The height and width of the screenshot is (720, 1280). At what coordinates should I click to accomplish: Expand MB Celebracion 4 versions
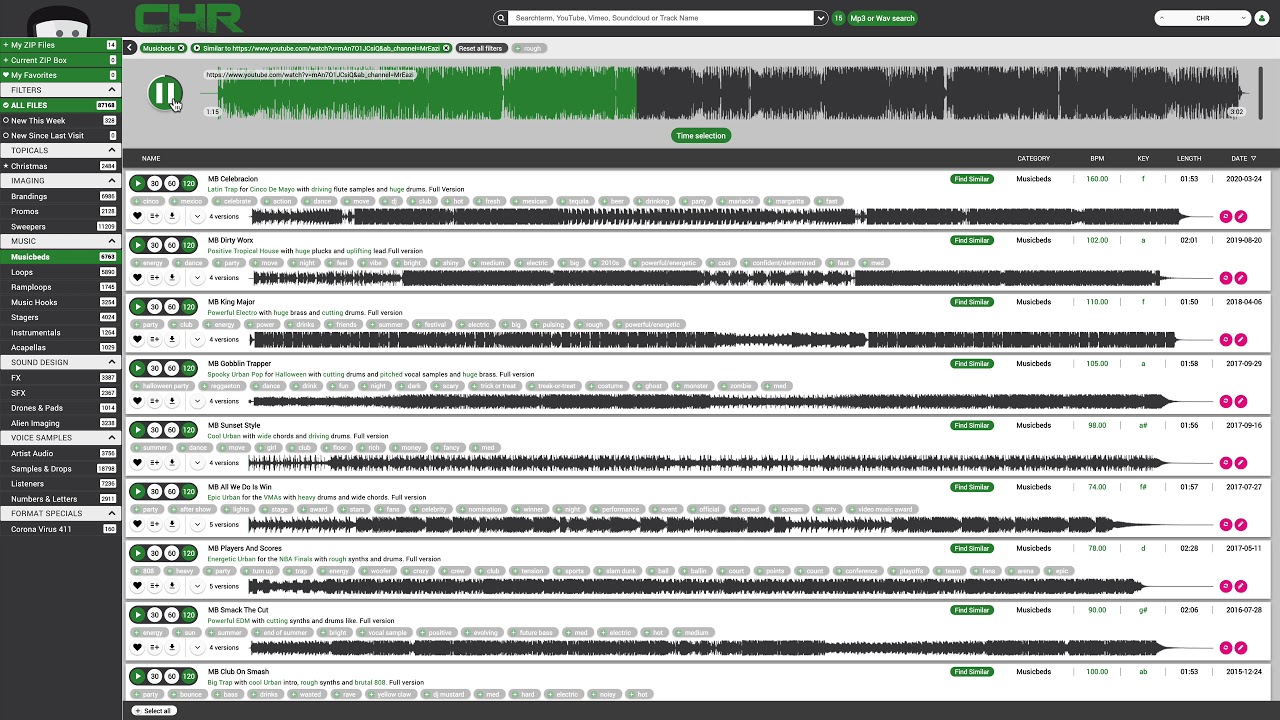197,216
